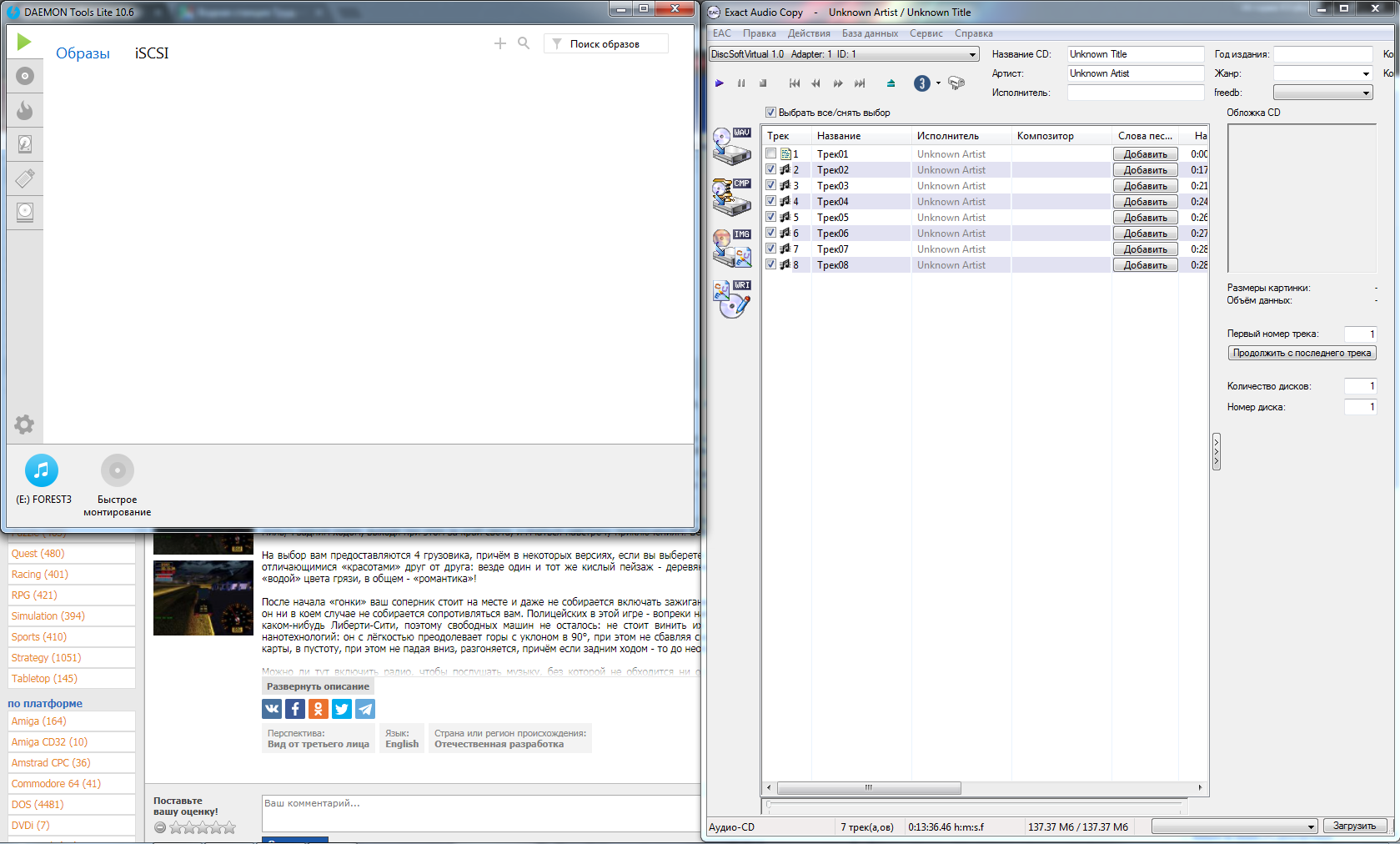Screen dimensions: 1400x844
Task: Click the round number 3 icon in EAC toolbar
Action: [922, 83]
